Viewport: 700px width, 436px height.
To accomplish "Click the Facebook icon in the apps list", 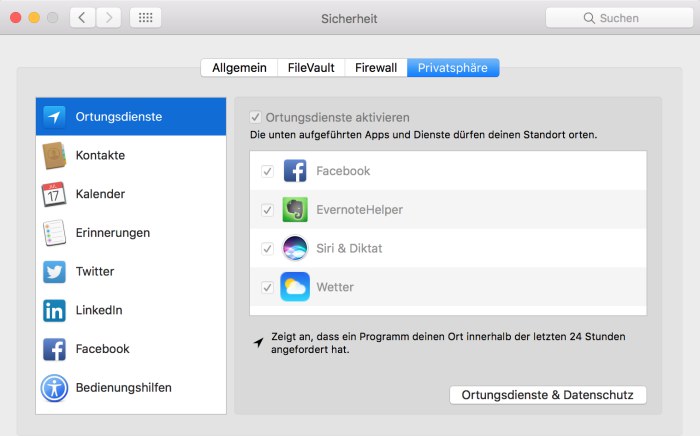I will [295, 170].
